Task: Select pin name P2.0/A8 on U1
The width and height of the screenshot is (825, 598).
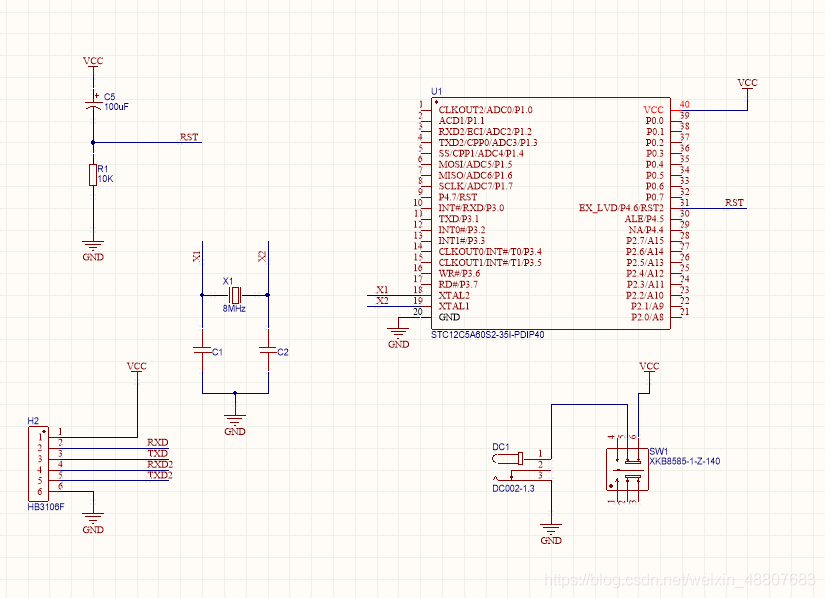Action: coord(648,317)
